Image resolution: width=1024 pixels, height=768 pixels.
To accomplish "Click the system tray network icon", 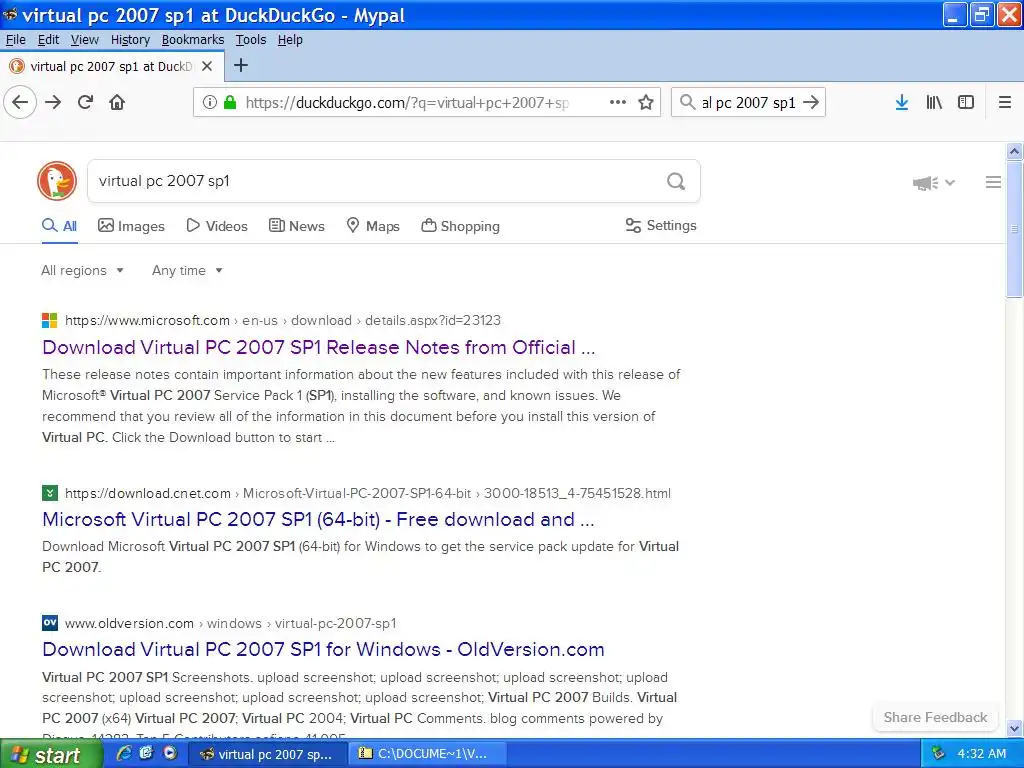I will (x=939, y=753).
